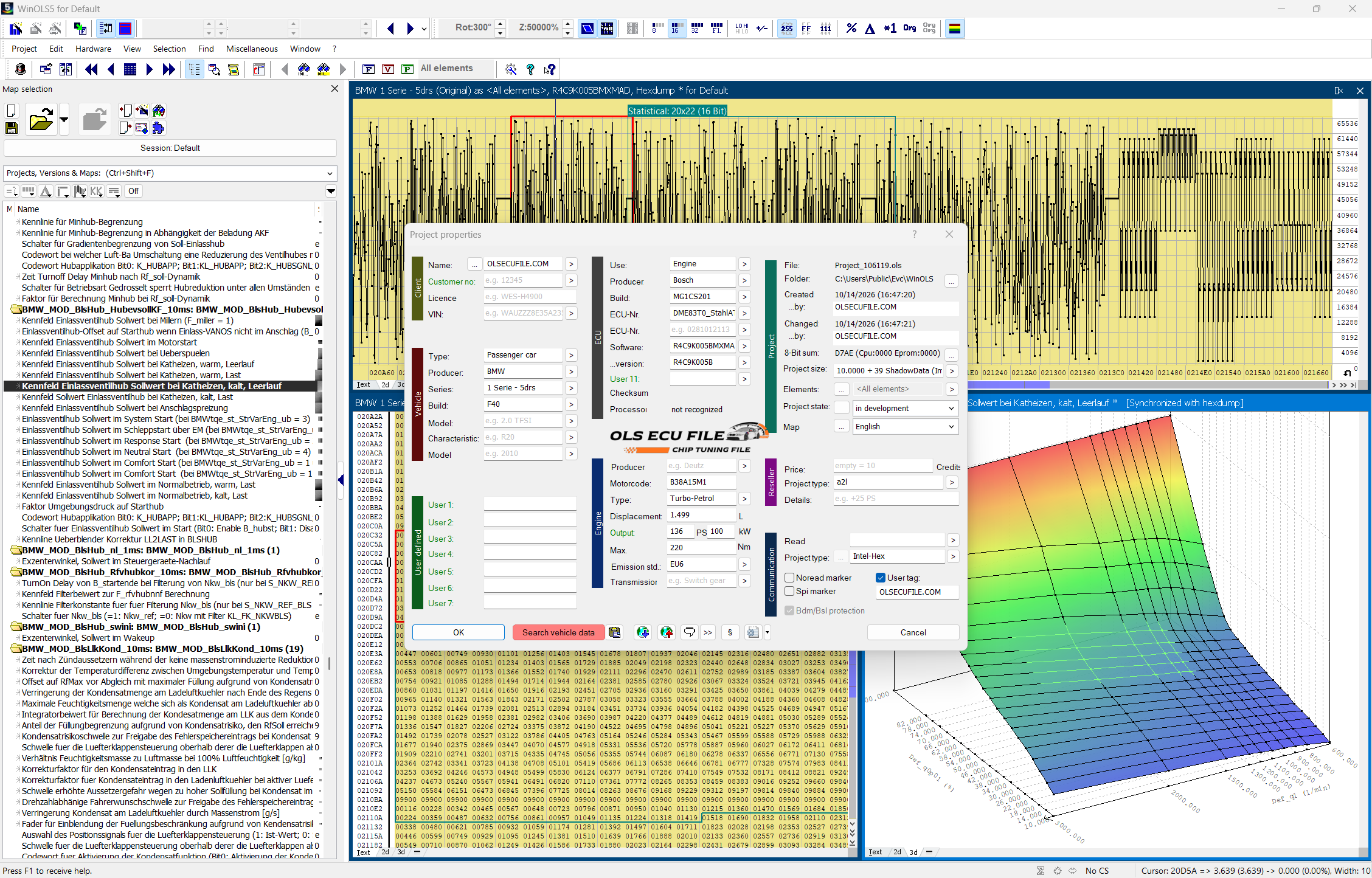Open dropdown arrow next to settings-document icon
The height and width of the screenshot is (878, 1372).
pyautogui.click(x=767, y=632)
